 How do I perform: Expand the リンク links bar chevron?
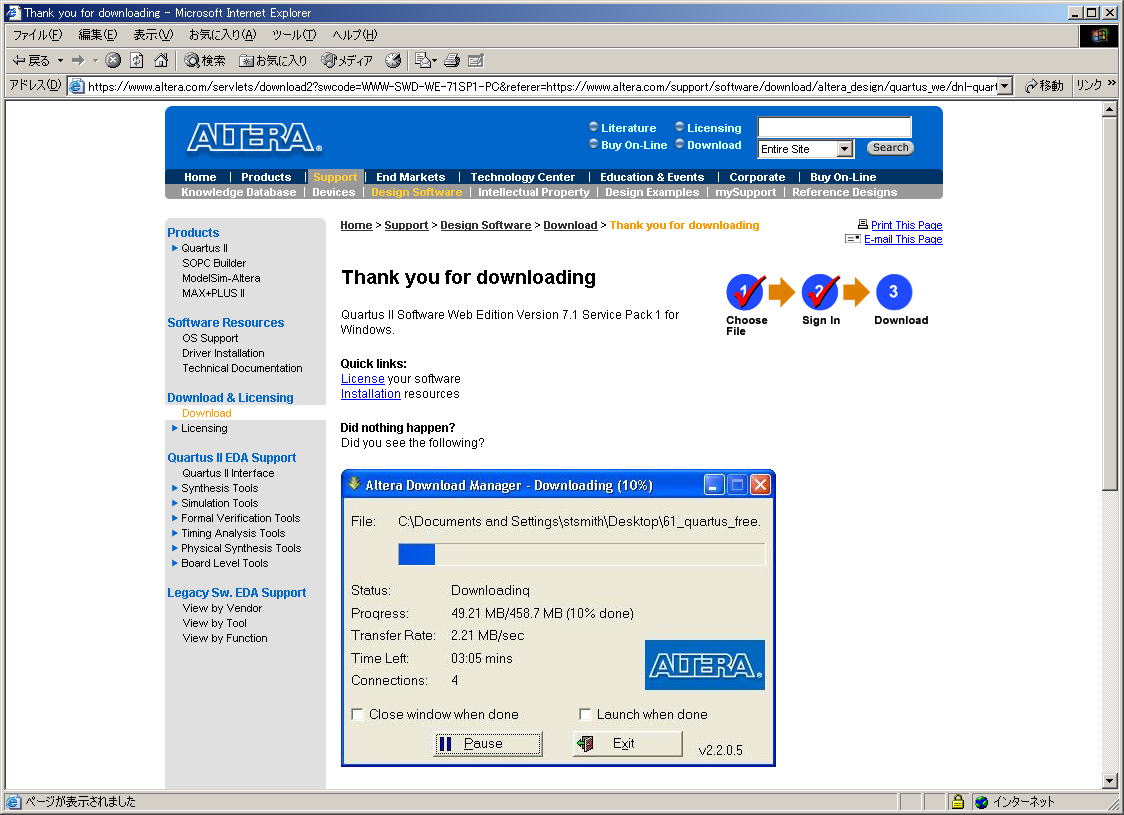pyautogui.click(x=1111, y=83)
